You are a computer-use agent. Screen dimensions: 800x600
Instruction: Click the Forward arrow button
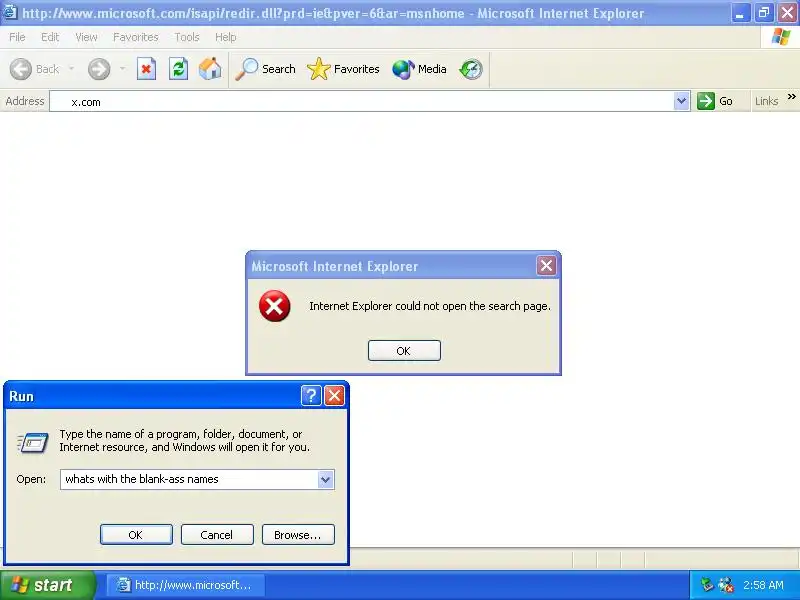98,69
